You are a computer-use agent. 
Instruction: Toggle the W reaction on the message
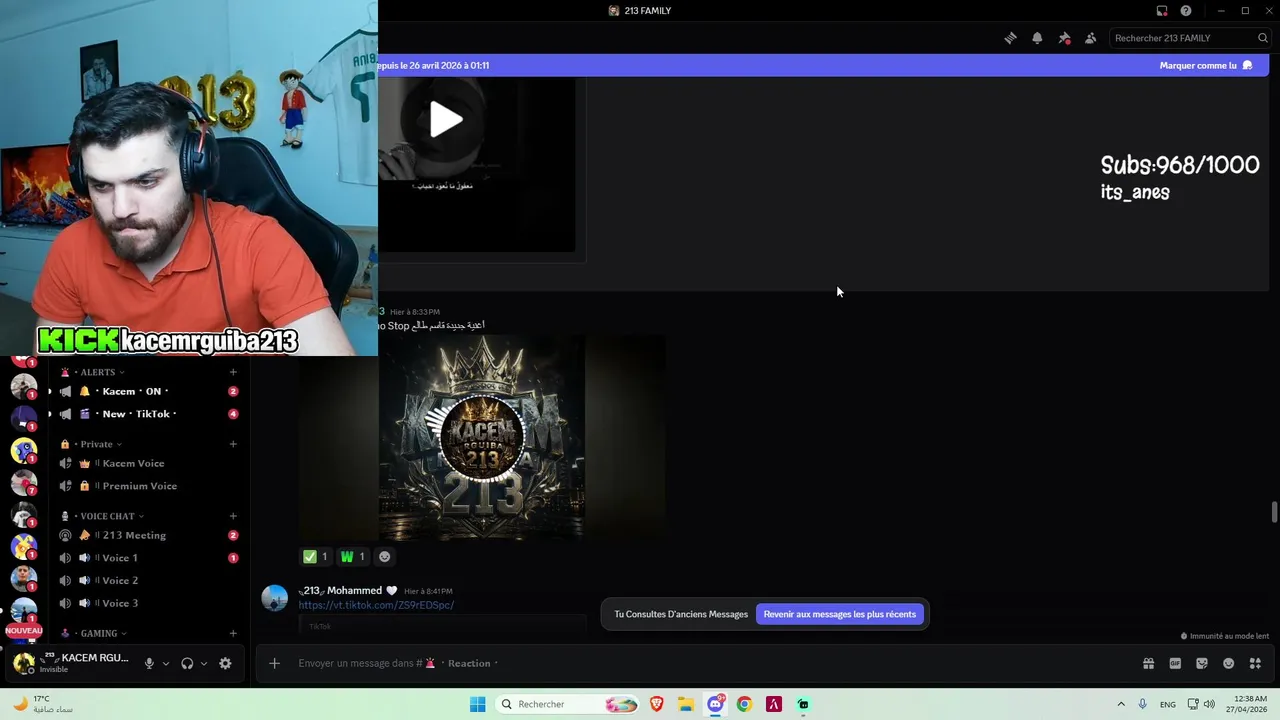point(353,557)
